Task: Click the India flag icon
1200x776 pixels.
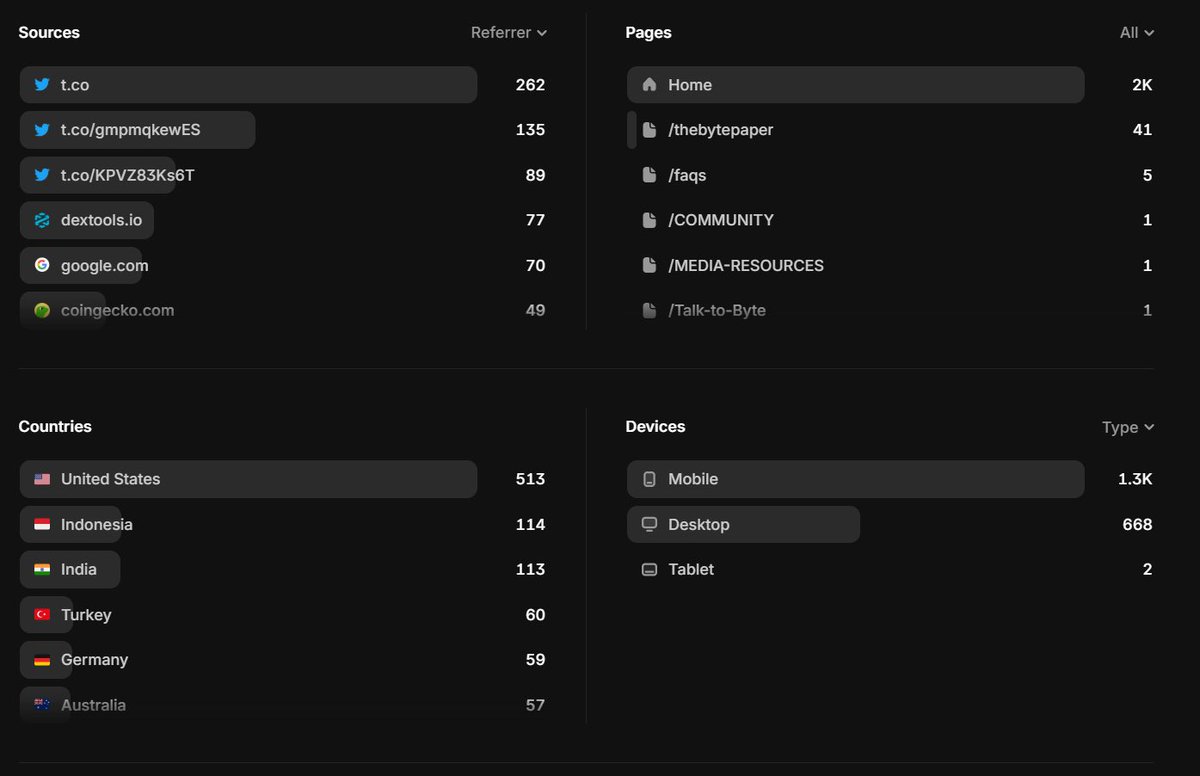Action: point(42,569)
